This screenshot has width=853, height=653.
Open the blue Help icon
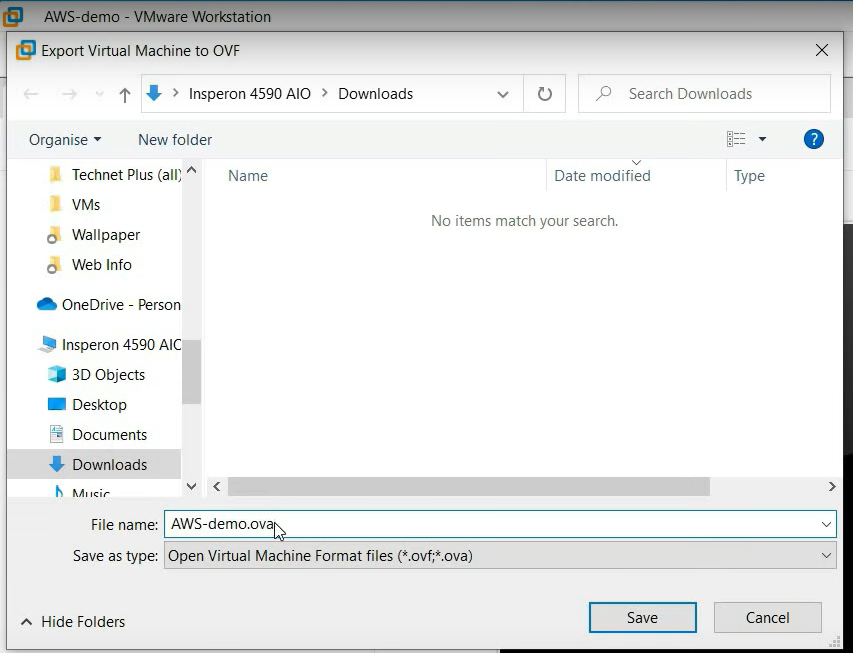point(813,139)
